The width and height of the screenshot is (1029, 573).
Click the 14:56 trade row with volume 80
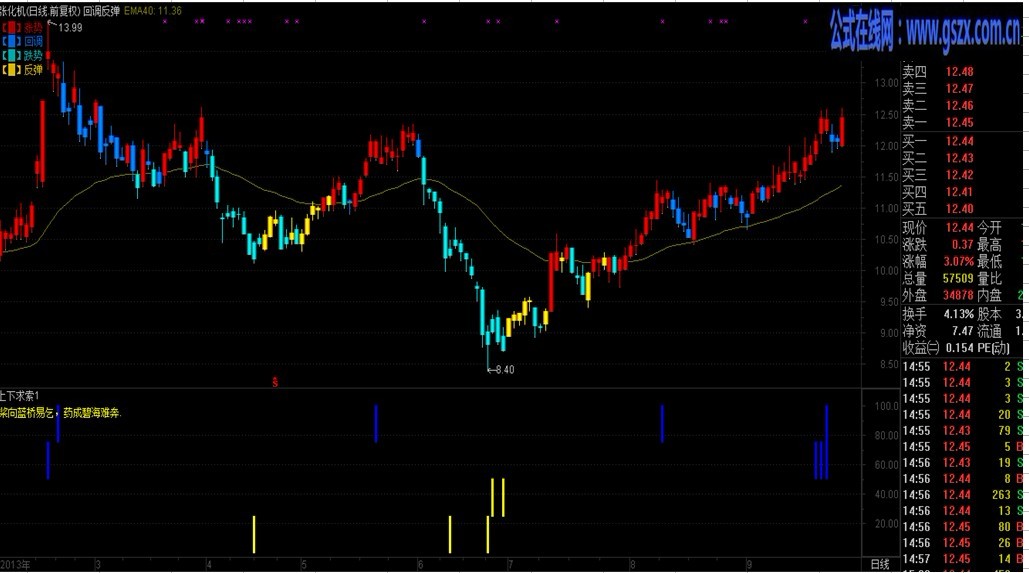pyautogui.click(x=965, y=527)
